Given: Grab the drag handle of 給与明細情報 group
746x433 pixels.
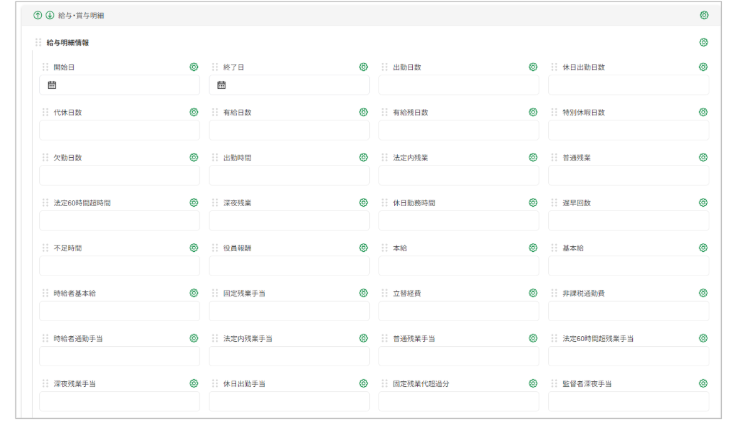Looking at the screenshot, I should pyautogui.click(x=38, y=42).
